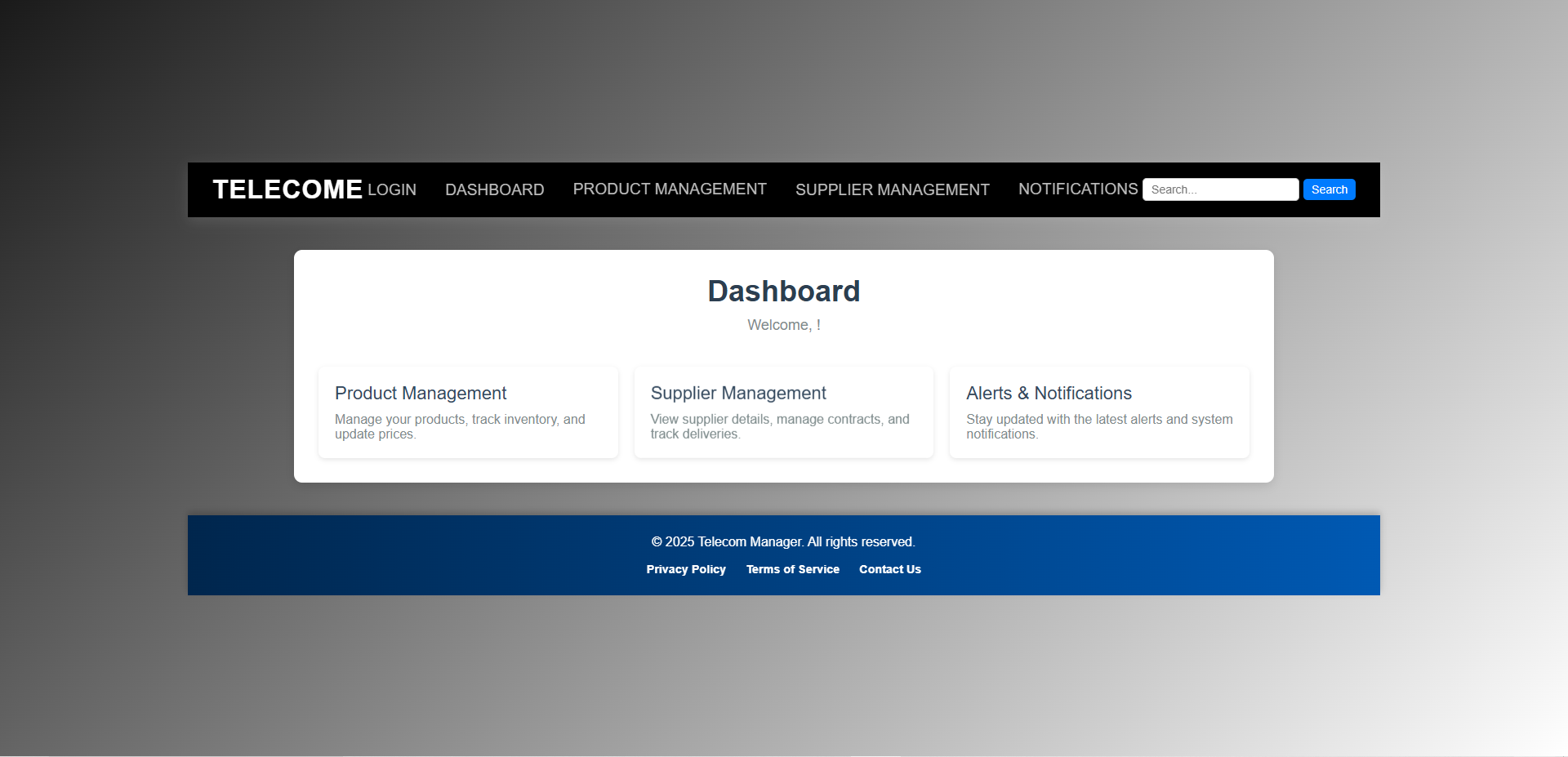
Task: Open the Privacy Policy link
Action: coord(686,569)
